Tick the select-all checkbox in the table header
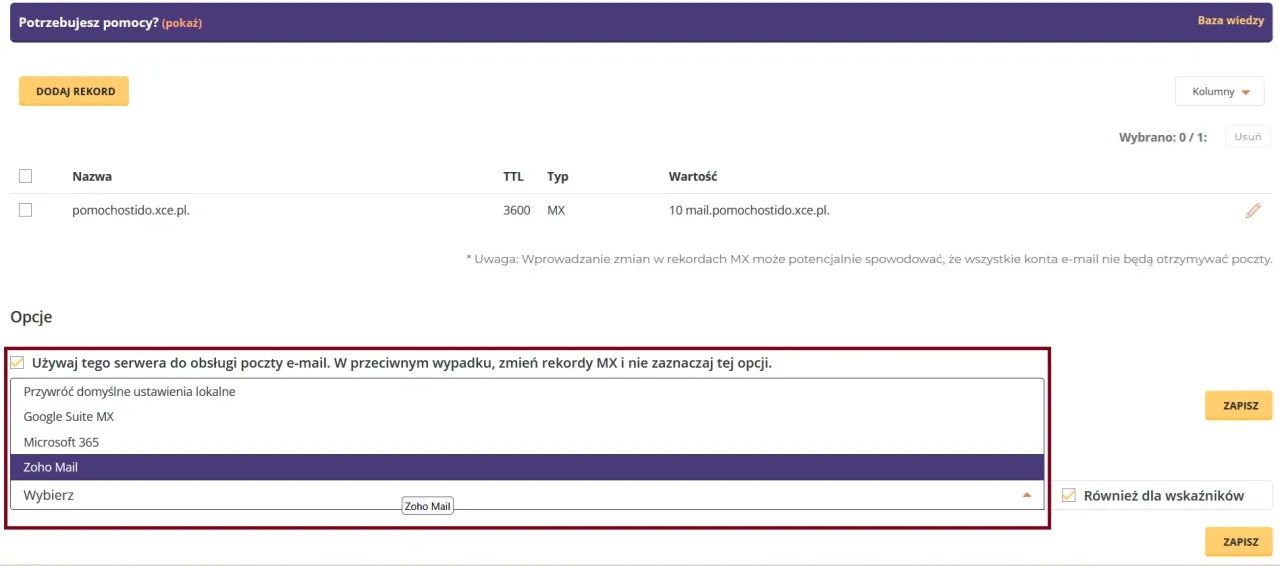This screenshot has height=566, width=1280. click(26, 176)
